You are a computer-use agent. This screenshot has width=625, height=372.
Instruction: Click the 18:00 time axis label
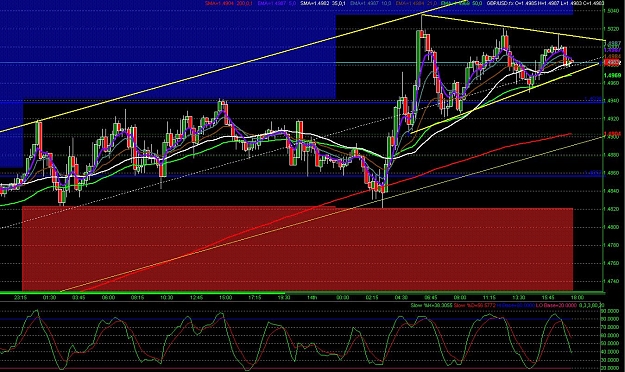point(577,297)
